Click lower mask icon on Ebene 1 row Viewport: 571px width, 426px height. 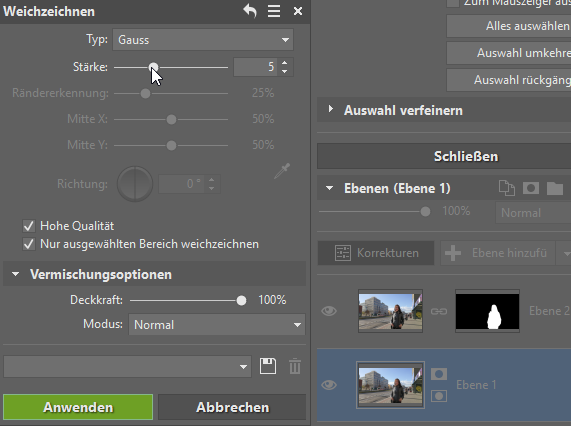pyautogui.click(x=439, y=396)
